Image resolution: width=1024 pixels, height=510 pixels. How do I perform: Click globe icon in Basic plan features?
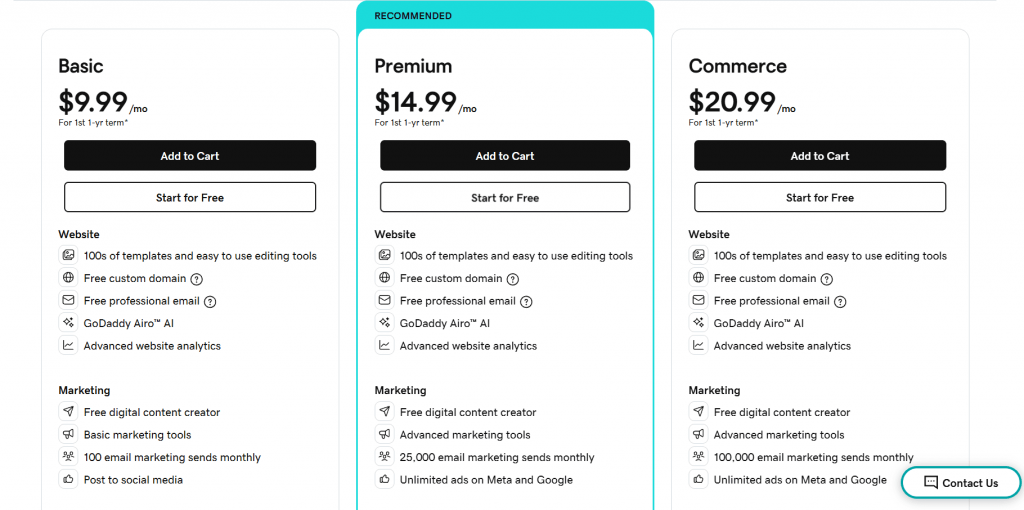click(x=68, y=278)
